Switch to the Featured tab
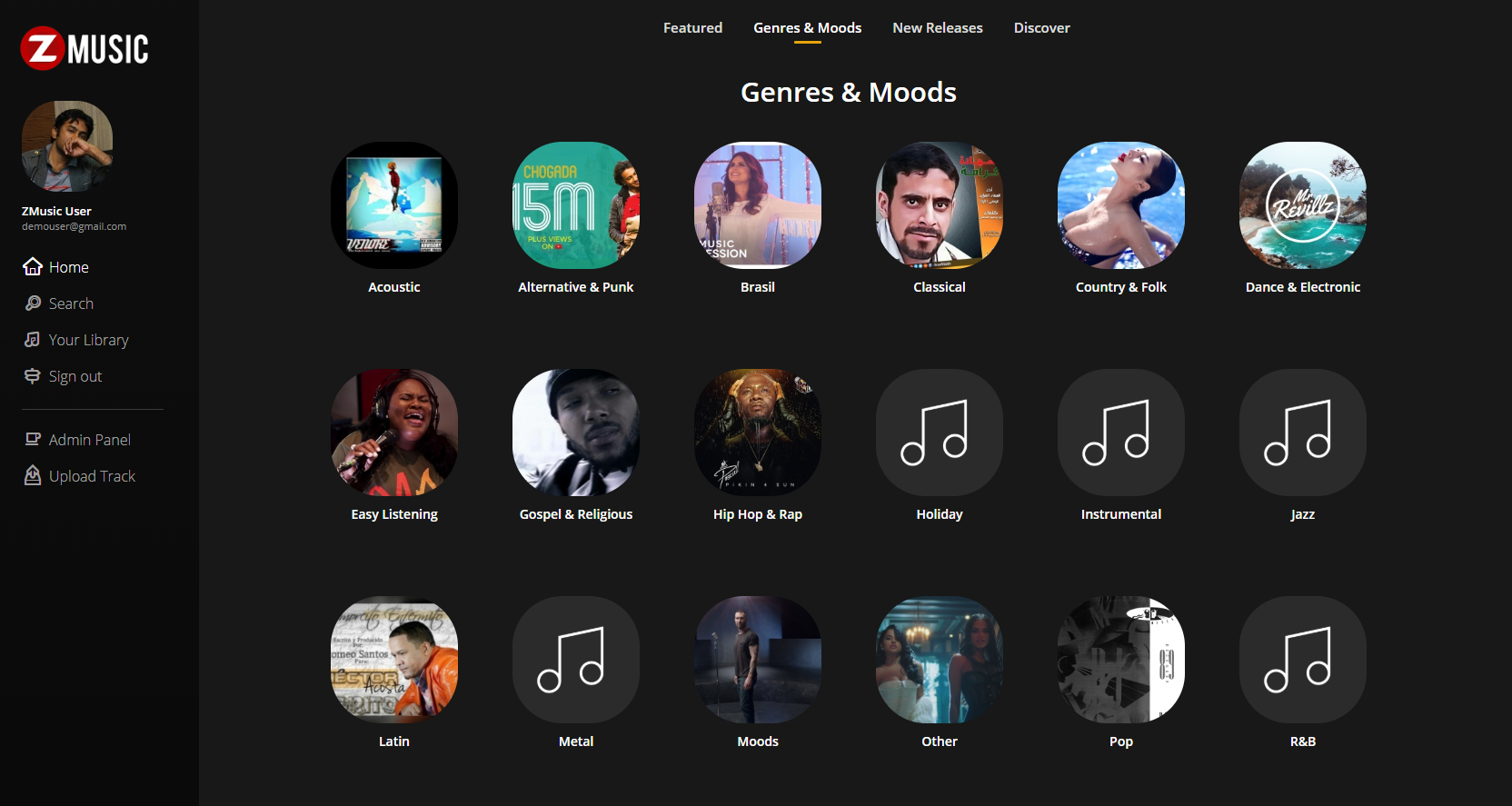 click(692, 28)
